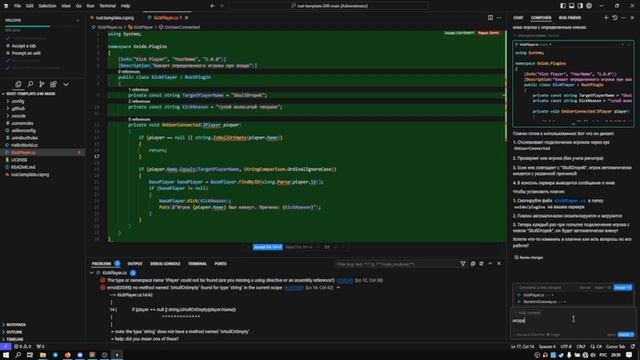The height and width of the screenshot is (360, 640).
Task: Toggle the problems filter funnel icon
Action: click(x=463, y=264)
